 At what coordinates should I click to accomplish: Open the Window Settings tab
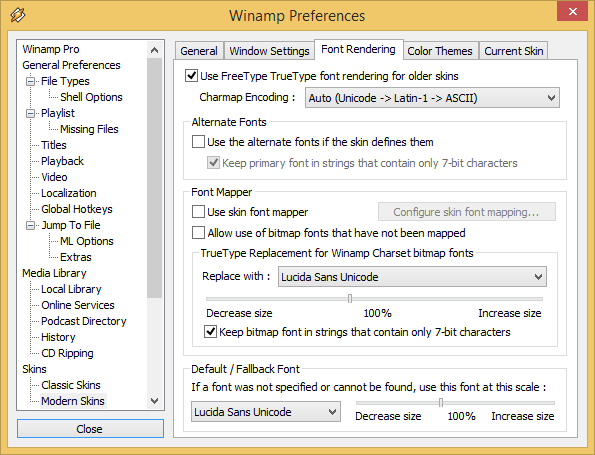[x=269, y=51]
